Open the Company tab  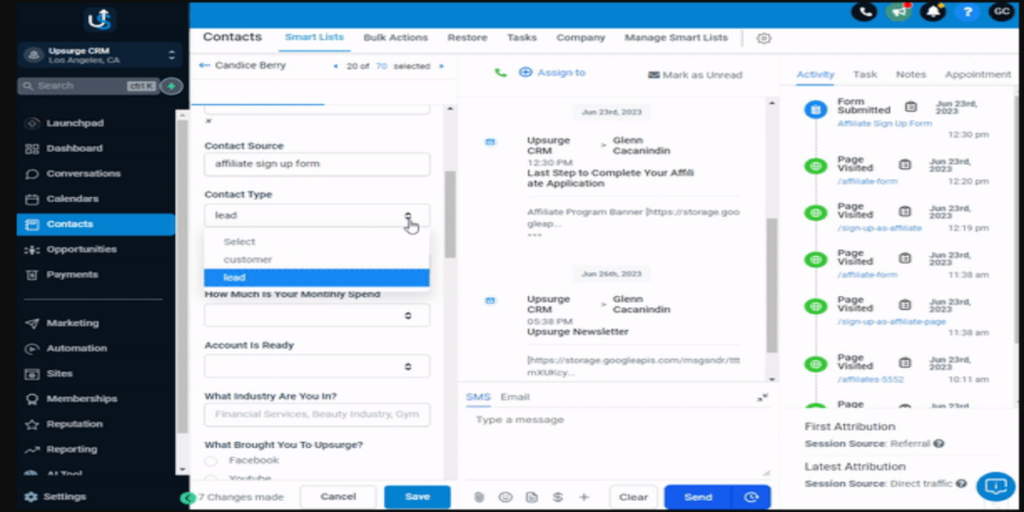tap(581, 38)
